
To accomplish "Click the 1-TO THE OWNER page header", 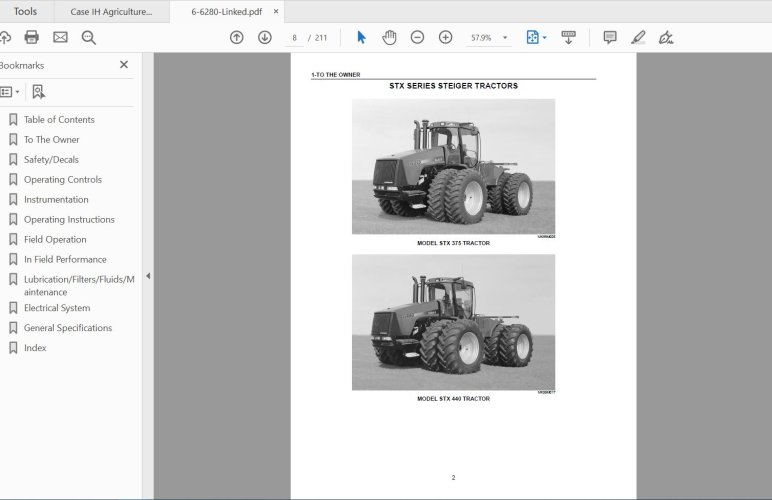I will [x=336, y=75].
